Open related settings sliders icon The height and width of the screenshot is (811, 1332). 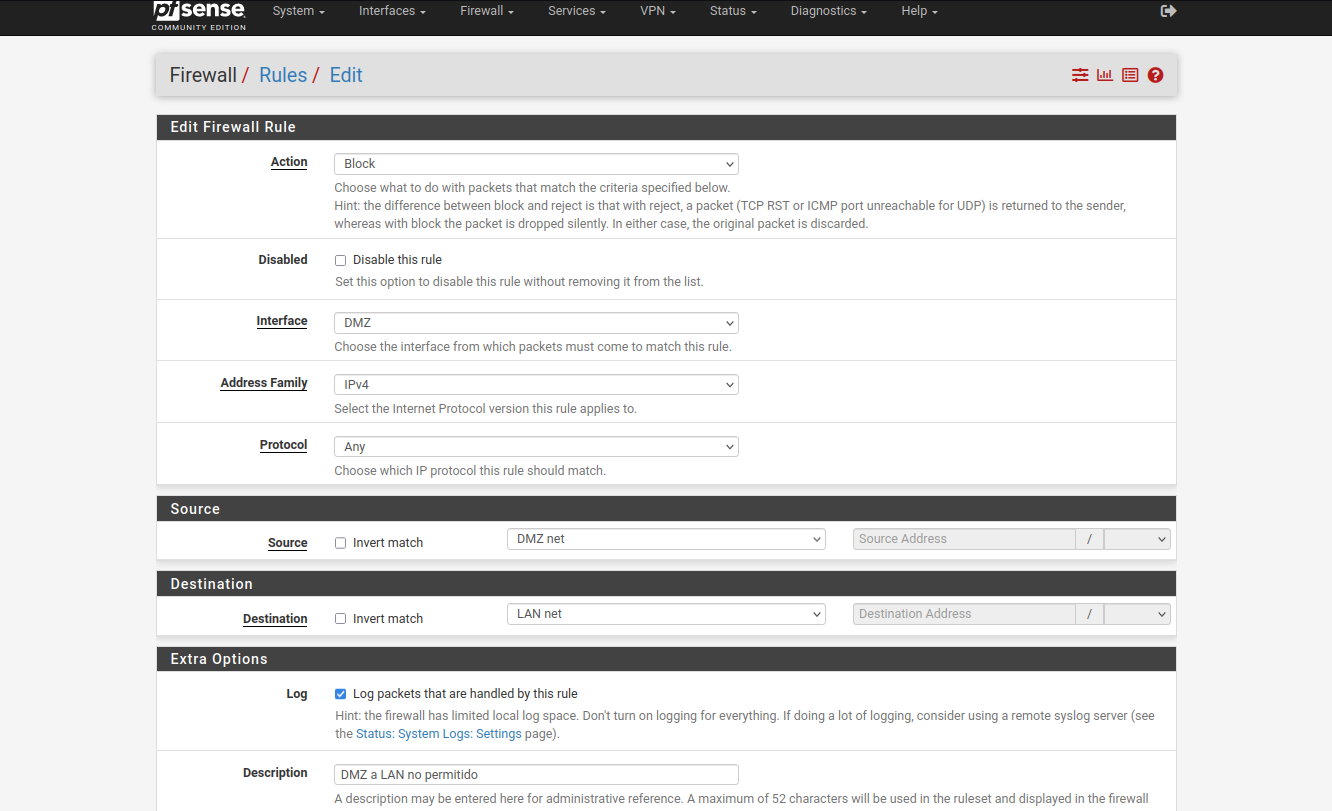click(x=1080, y=75)
